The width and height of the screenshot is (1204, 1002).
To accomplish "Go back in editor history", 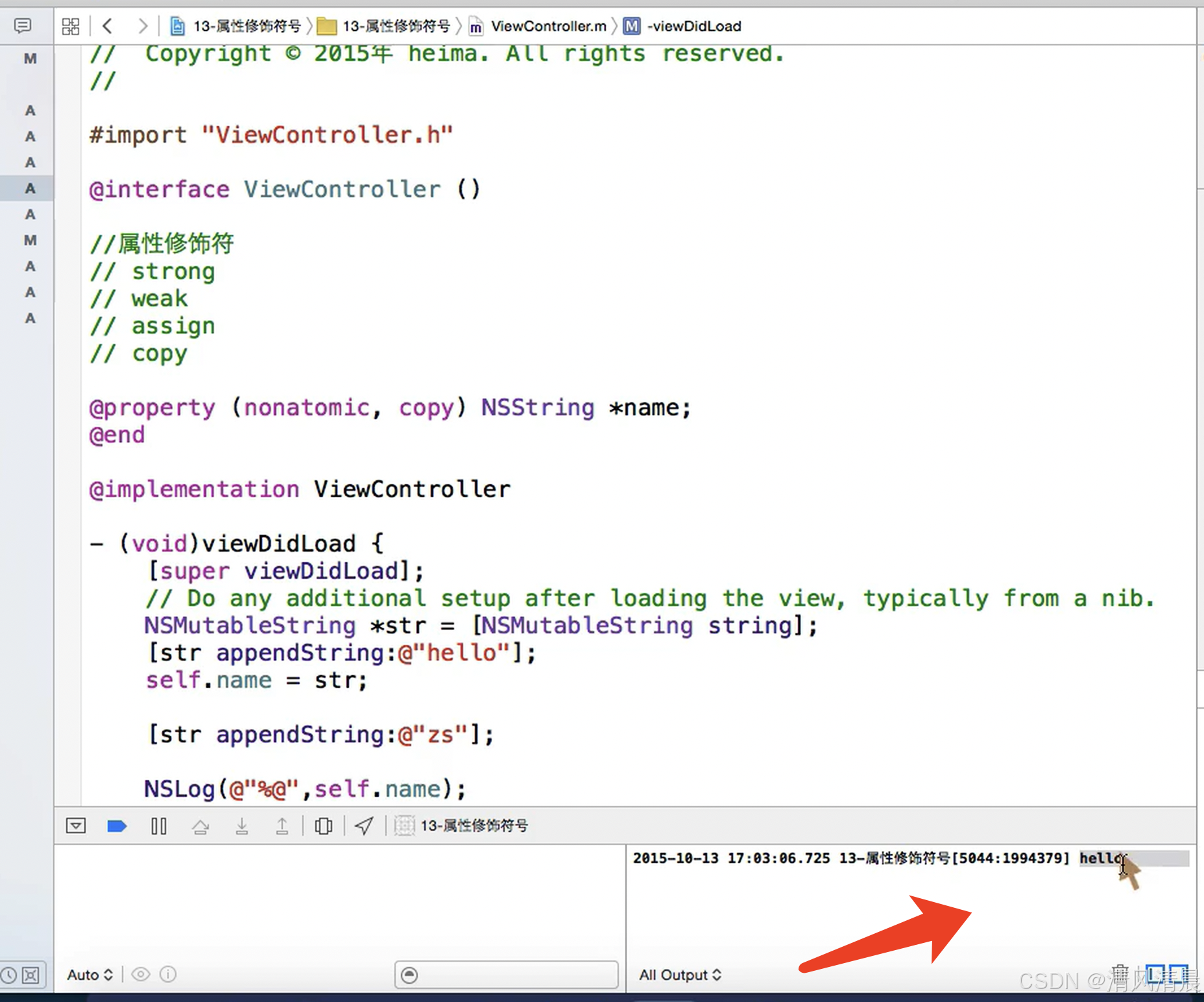I will point(108,26).
